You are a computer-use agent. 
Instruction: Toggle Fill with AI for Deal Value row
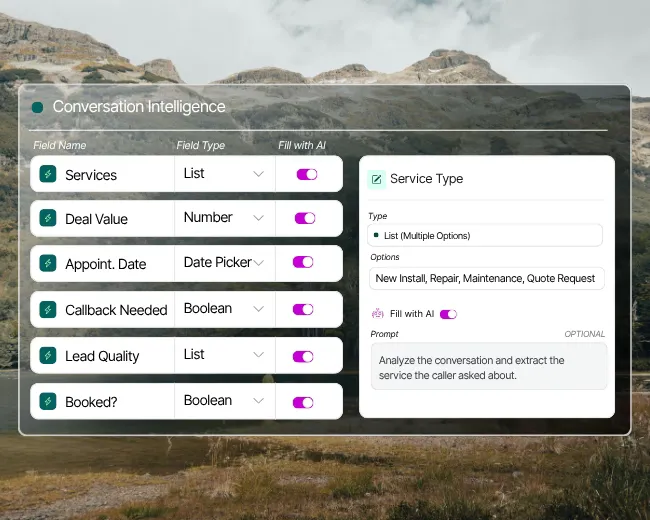305,218
